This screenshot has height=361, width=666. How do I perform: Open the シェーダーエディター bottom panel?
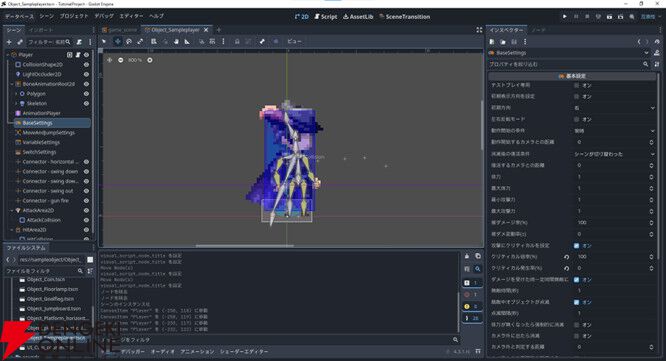click(244, 352)
